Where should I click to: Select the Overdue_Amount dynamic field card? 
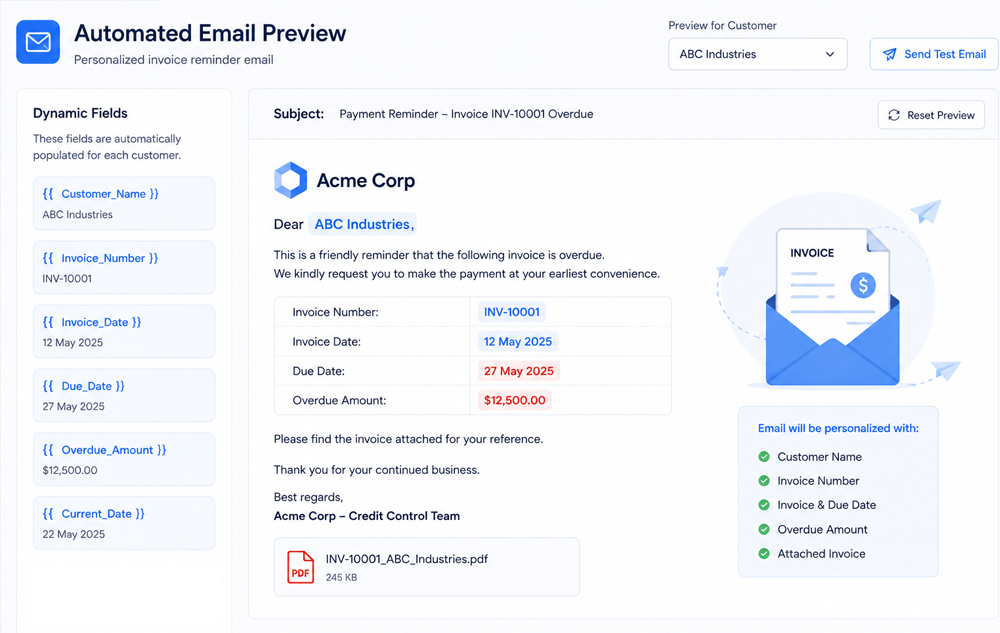click(124, 459)
